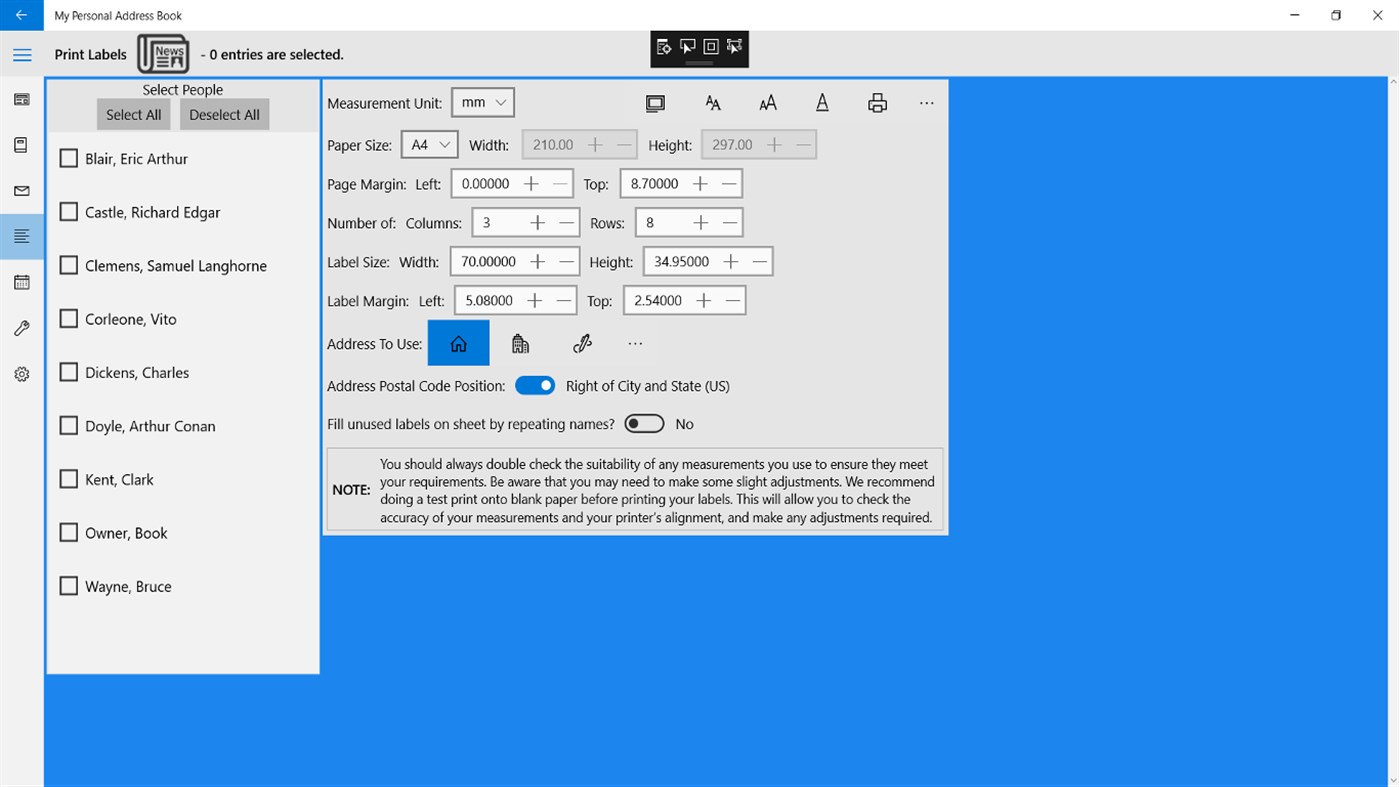The image size is (1399, 787).
Task: Select the label font style icon
Action: [x=713, y=102]
